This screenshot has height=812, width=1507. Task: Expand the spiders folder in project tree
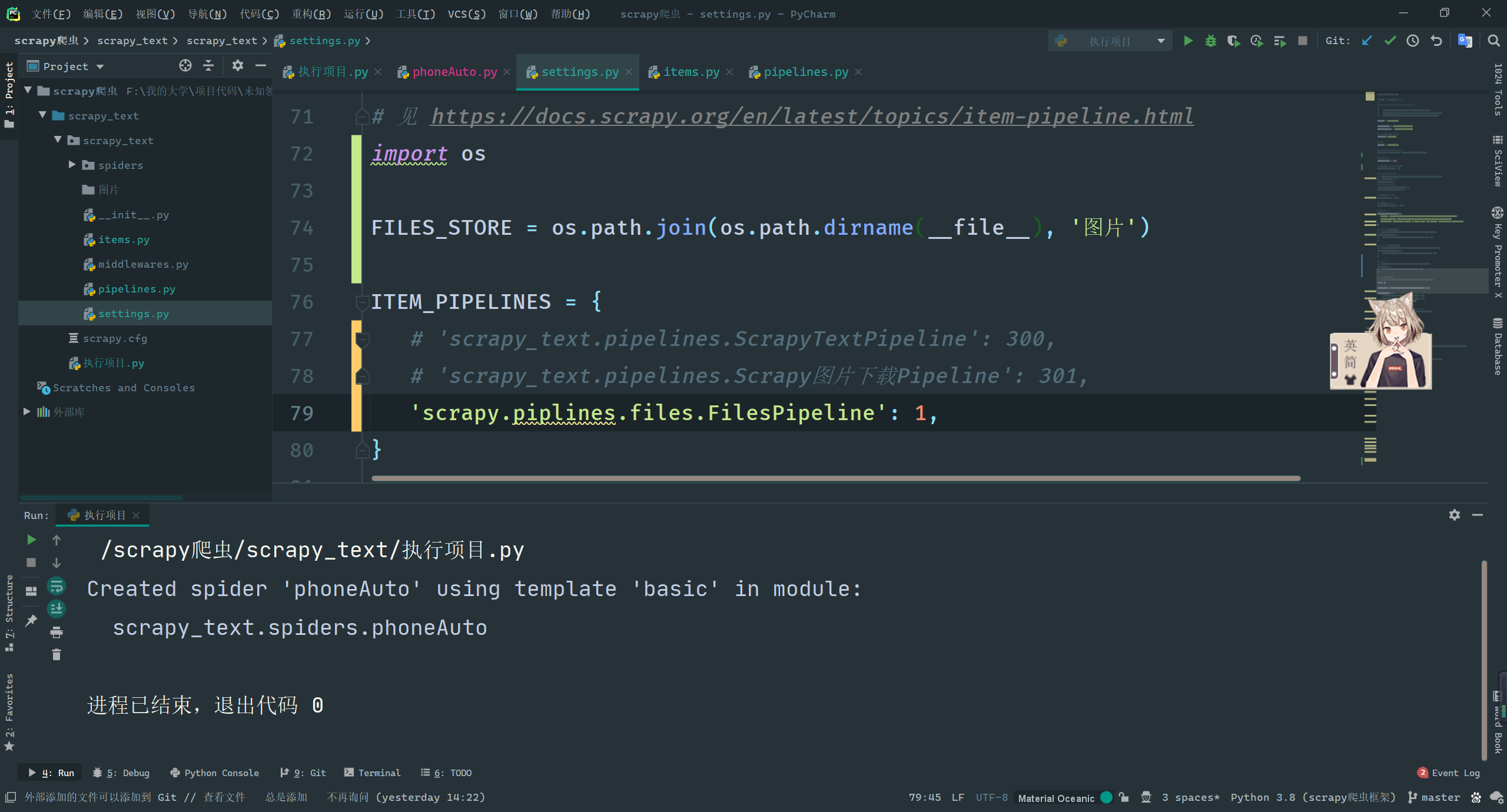(72, 165)
